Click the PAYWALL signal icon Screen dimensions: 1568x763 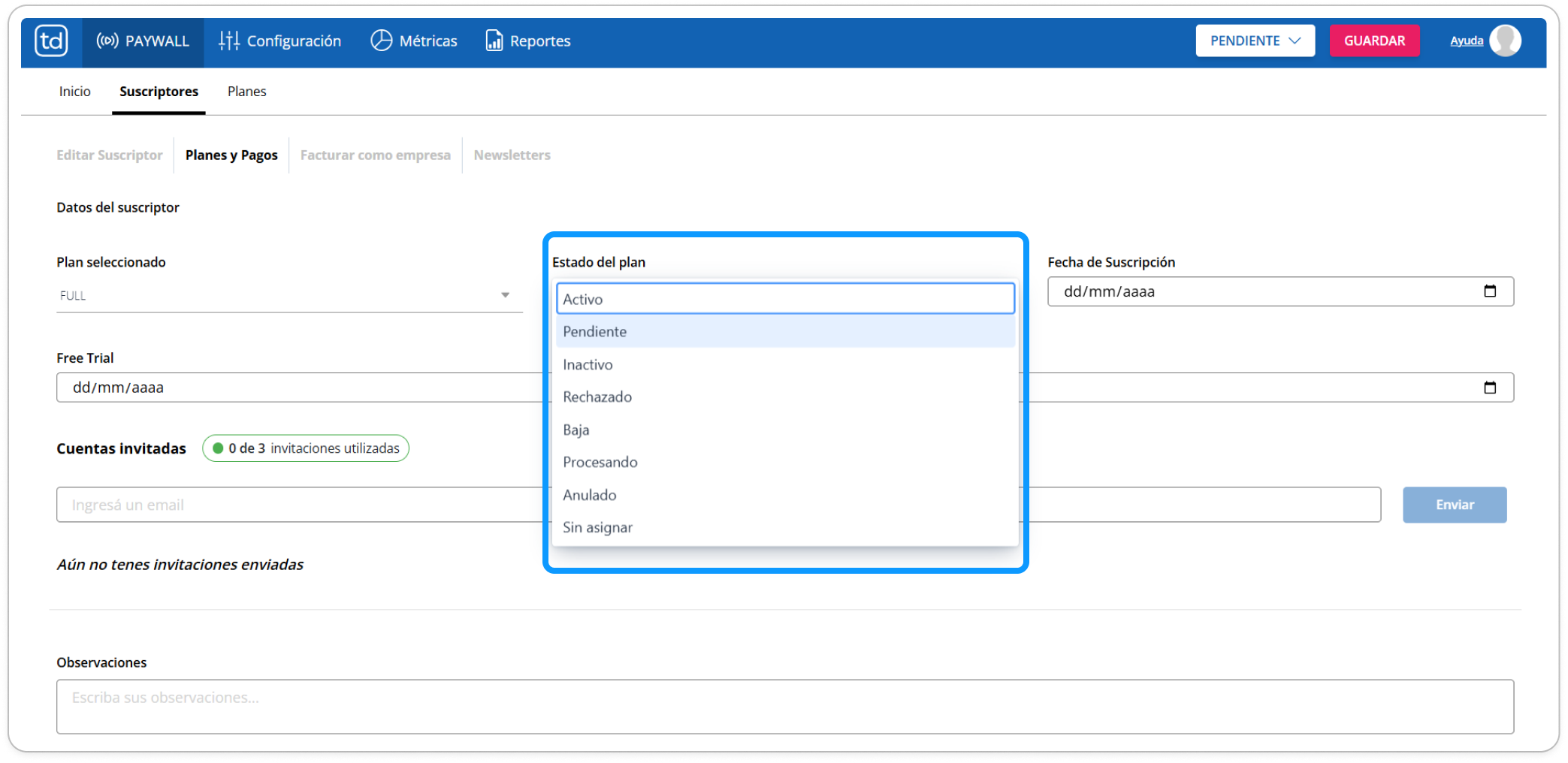(107, 41)
